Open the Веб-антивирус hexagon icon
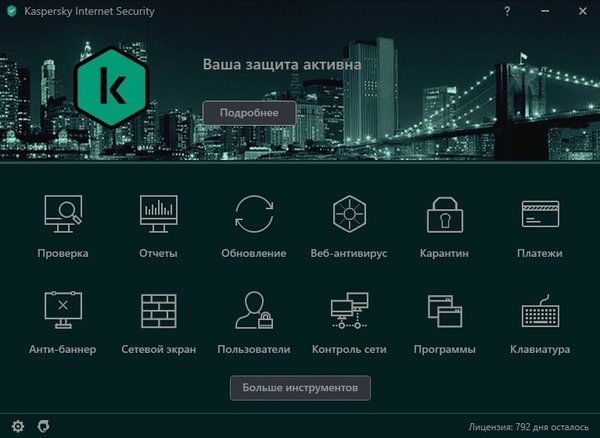 (349, 214)
